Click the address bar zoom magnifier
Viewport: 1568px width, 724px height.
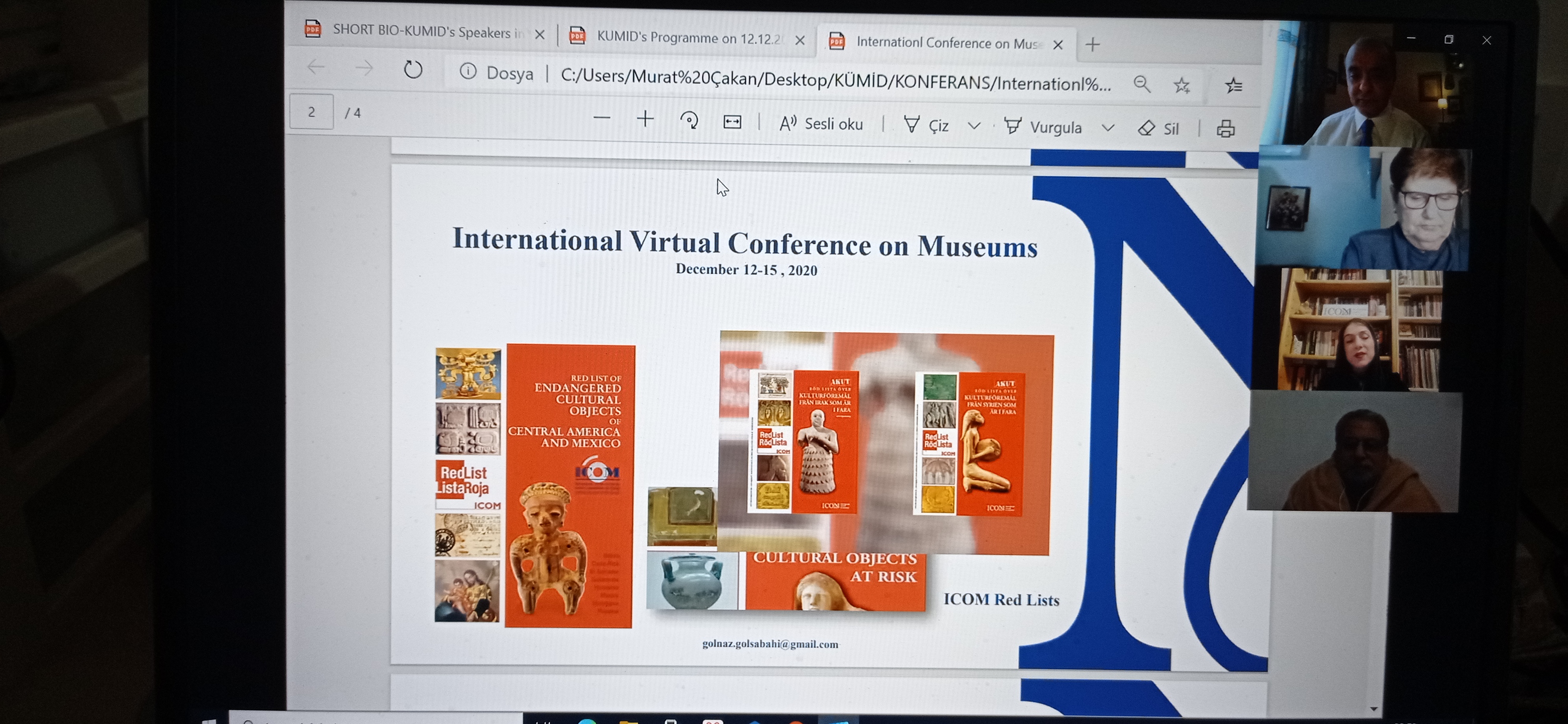(1142, 84)
